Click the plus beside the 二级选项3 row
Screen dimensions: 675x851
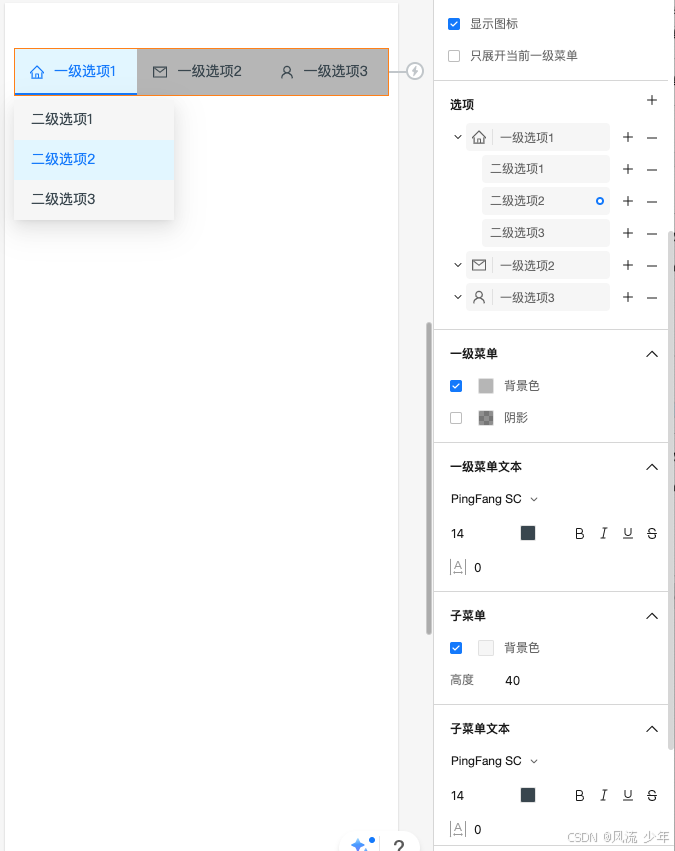628,233
